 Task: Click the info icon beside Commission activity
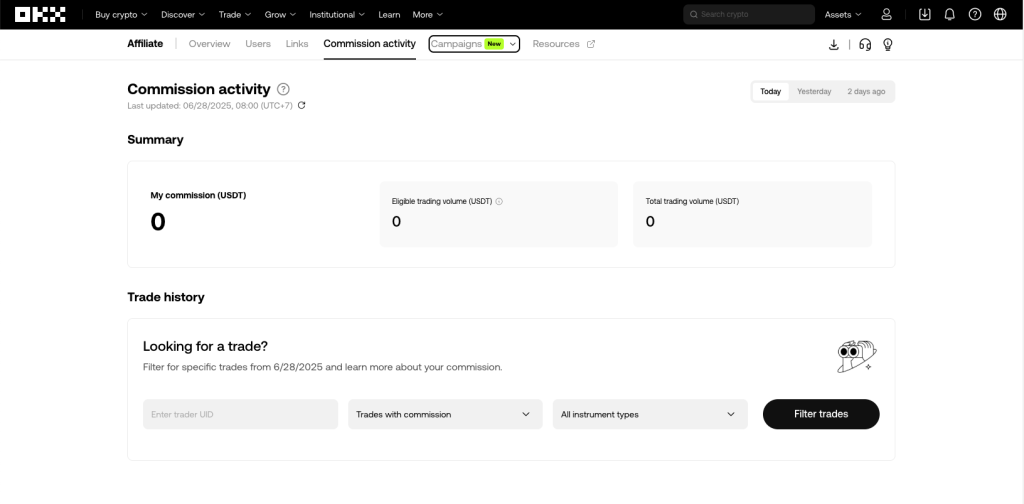[283, 89]
